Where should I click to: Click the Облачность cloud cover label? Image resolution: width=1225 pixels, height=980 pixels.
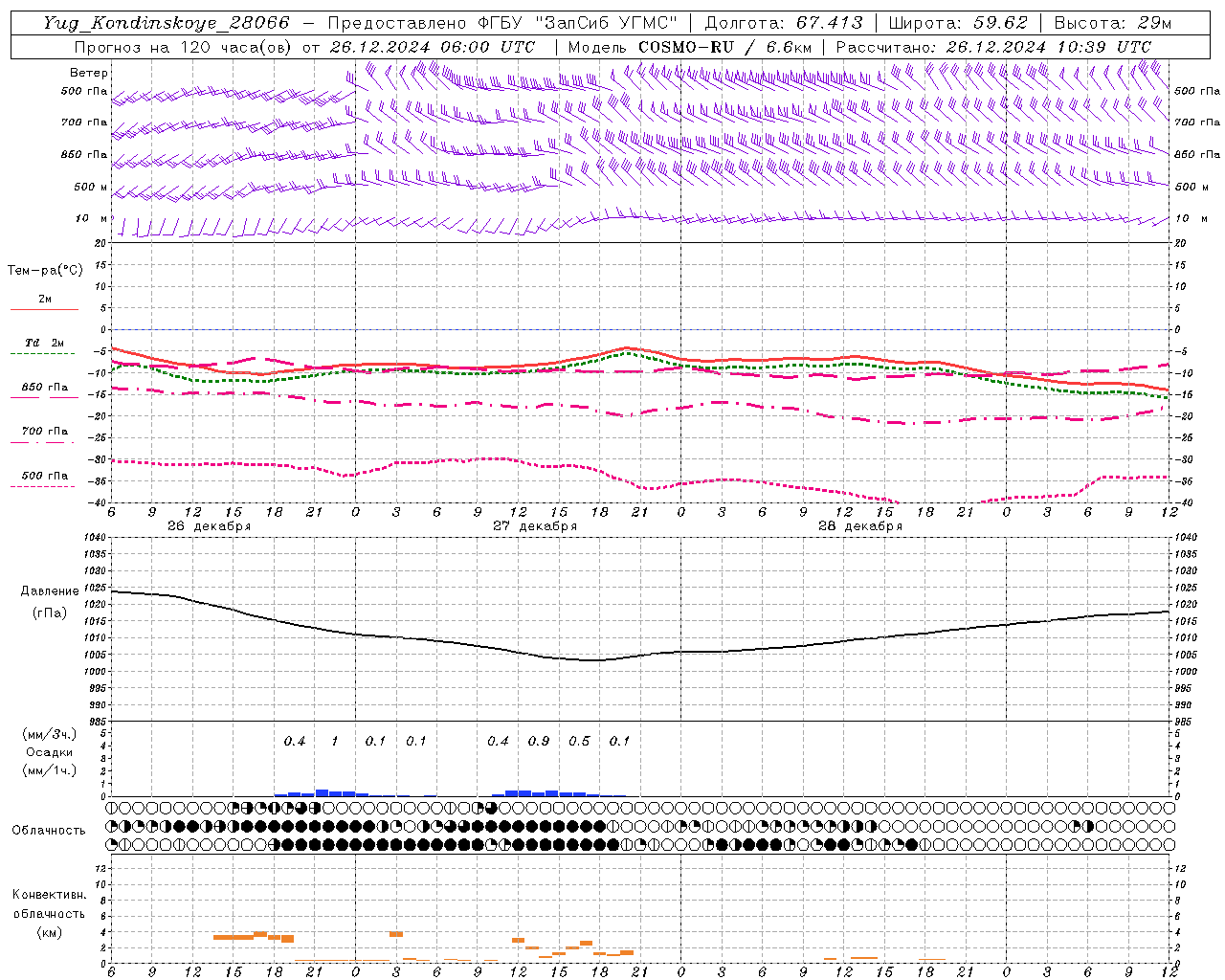(49, 831)
